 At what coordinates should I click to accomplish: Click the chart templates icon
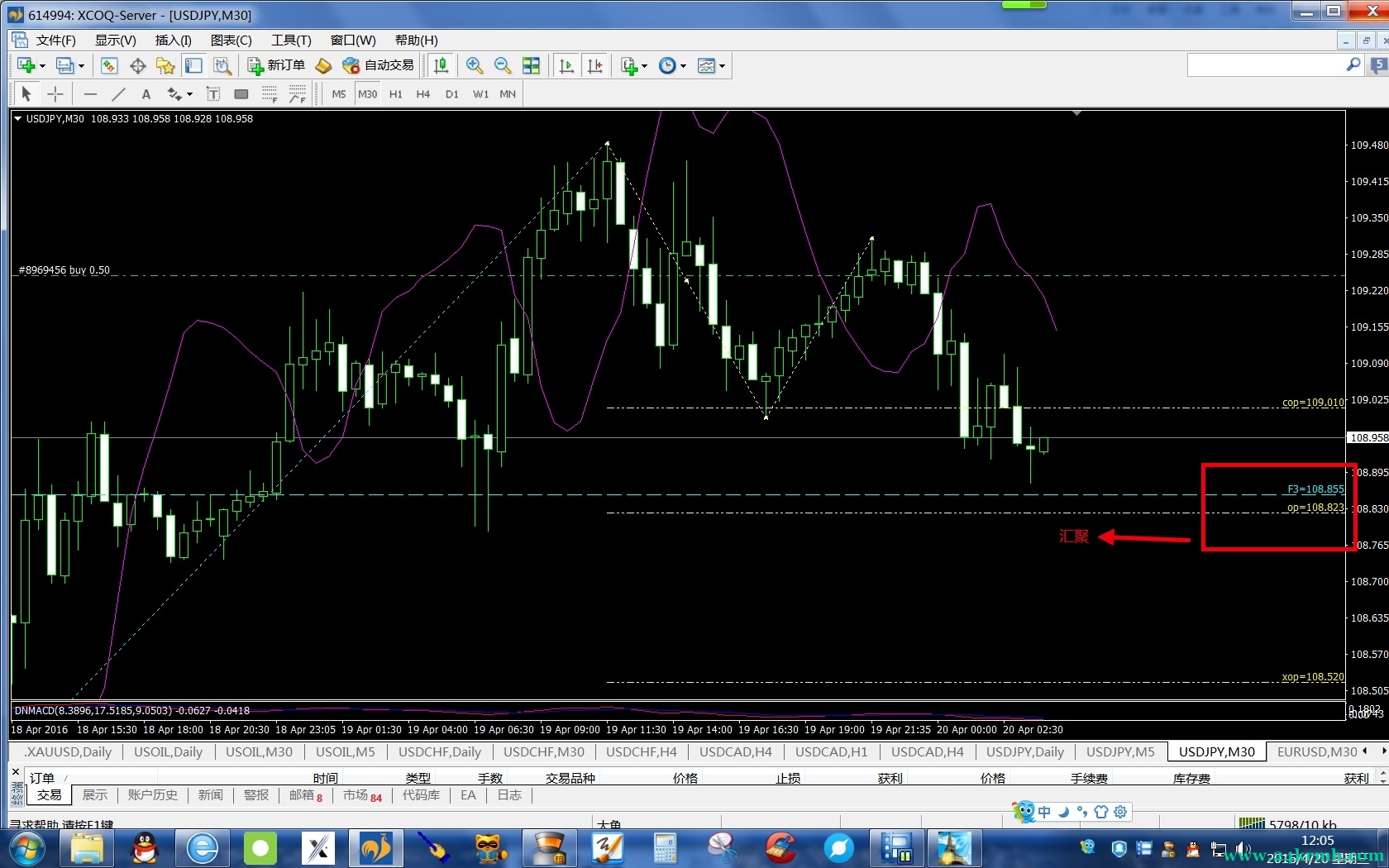[707, 65]
